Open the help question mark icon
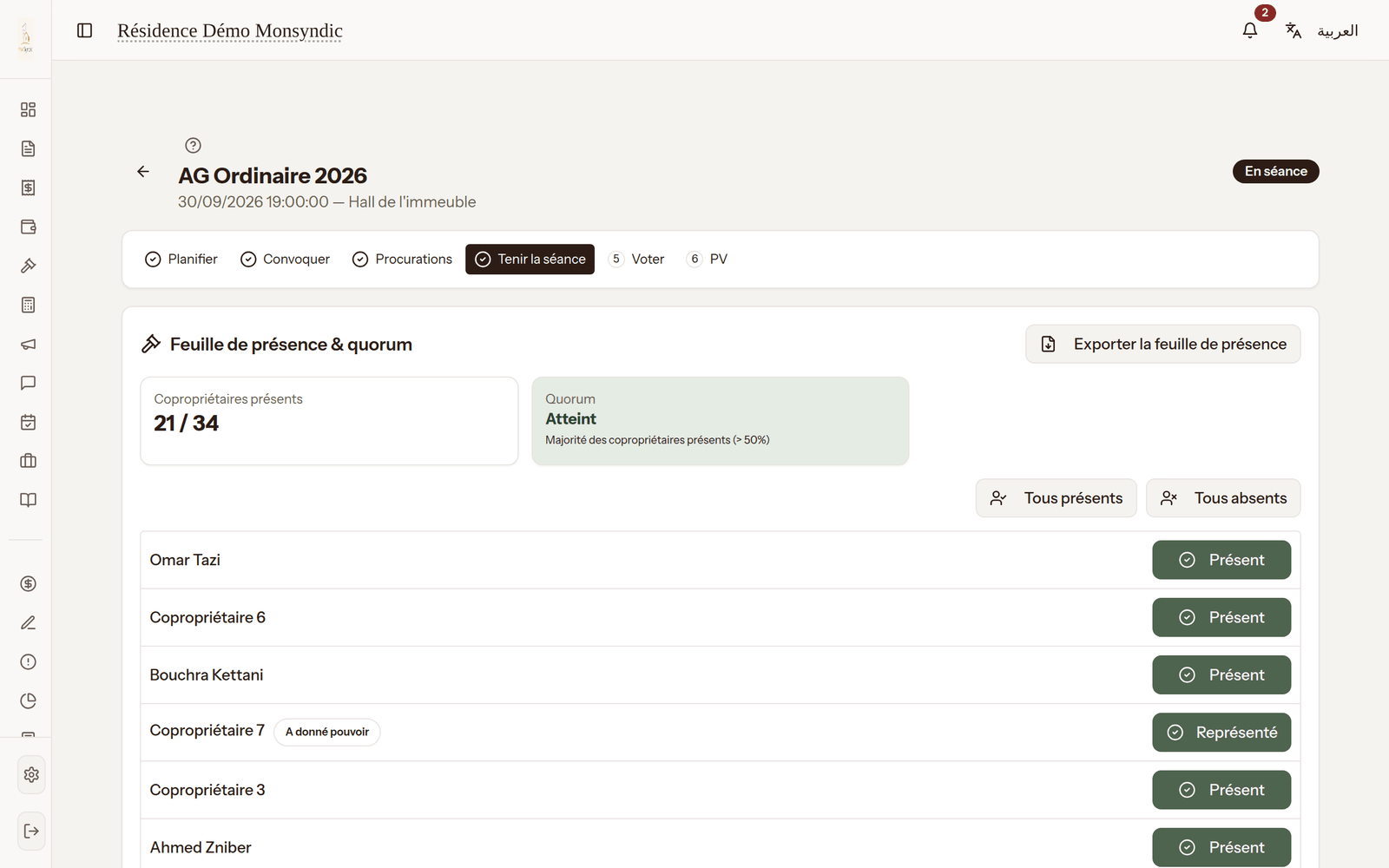This screenshot has width=1389, height=868. pos(193,145)
